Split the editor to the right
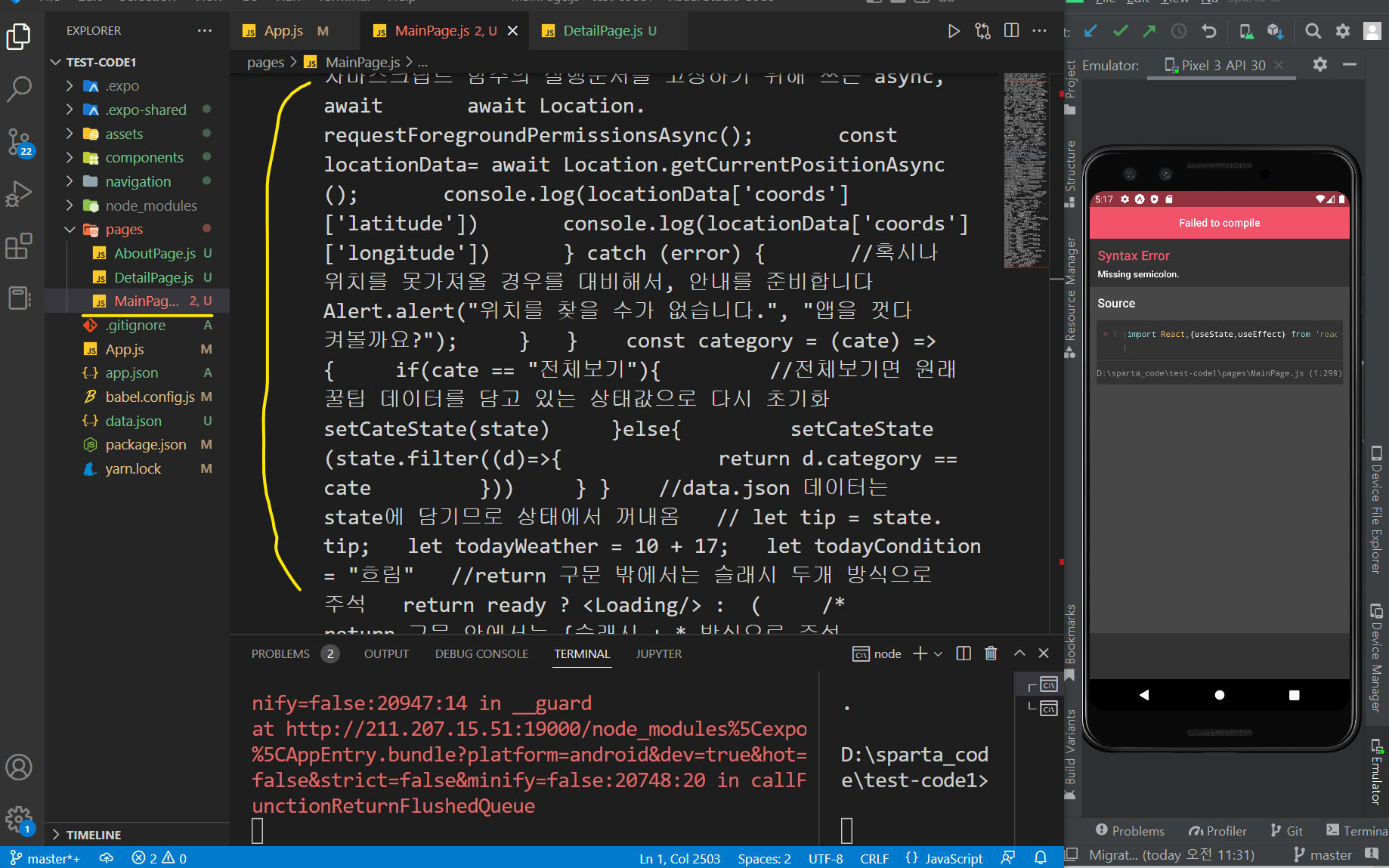 1011,31
